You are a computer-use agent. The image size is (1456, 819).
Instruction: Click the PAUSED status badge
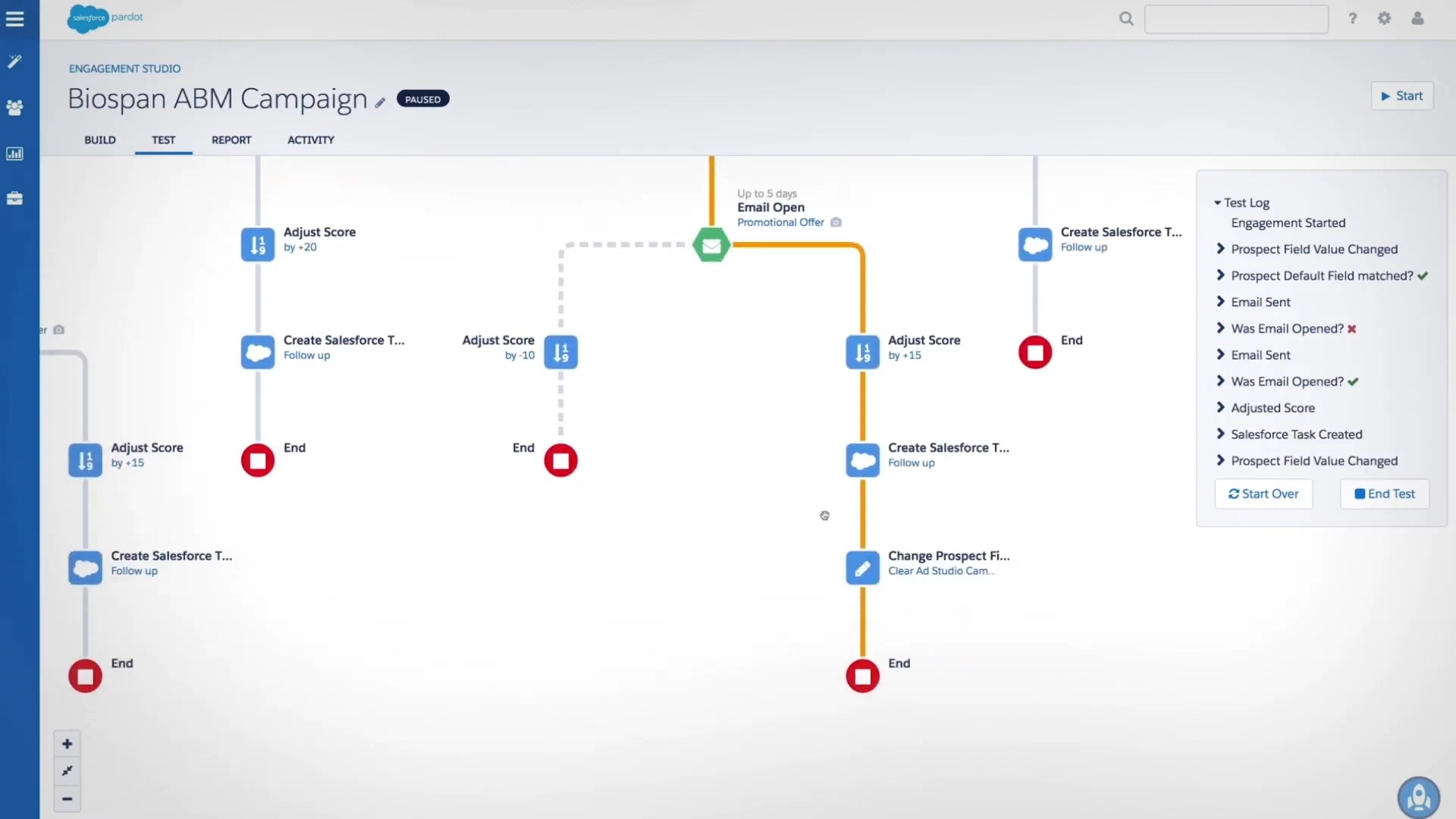pyautogui.click(x=422, y=99)
